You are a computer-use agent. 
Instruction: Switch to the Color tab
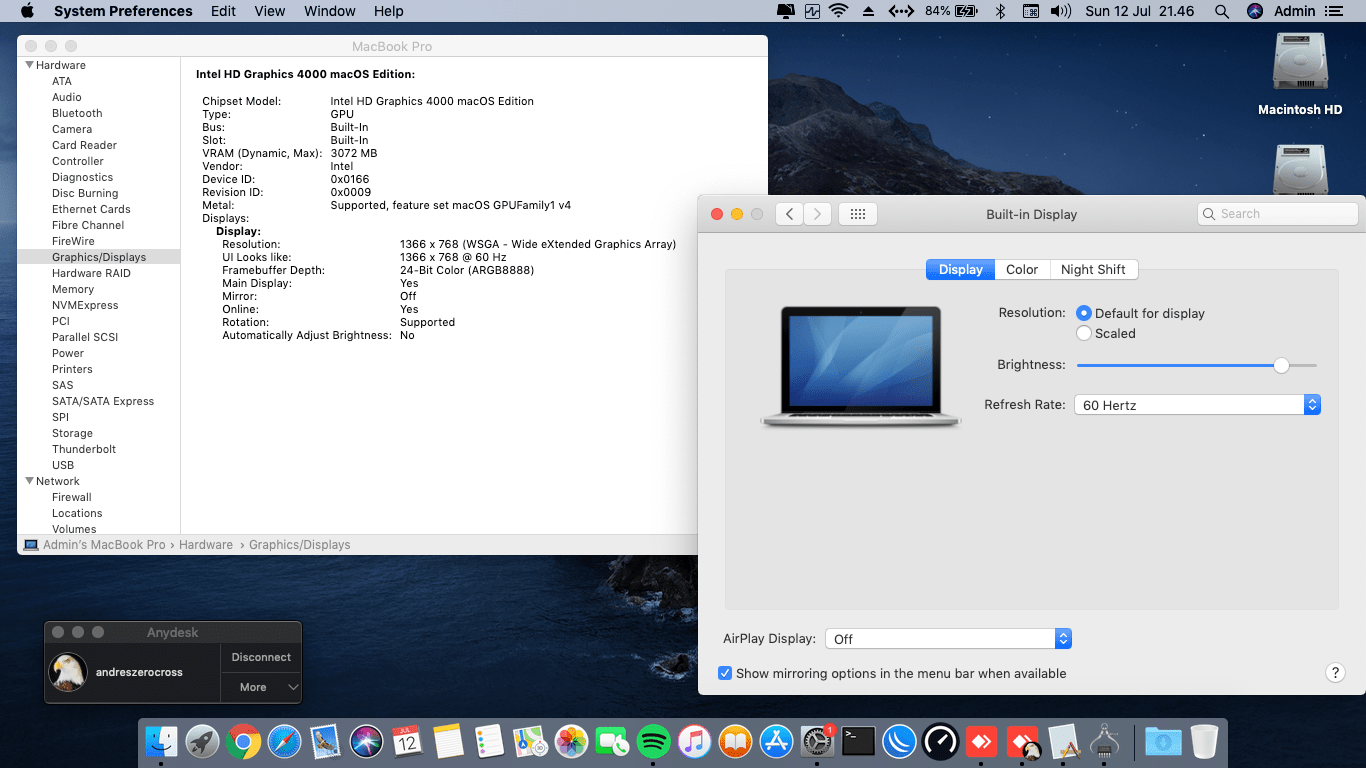click(1022, 269)
